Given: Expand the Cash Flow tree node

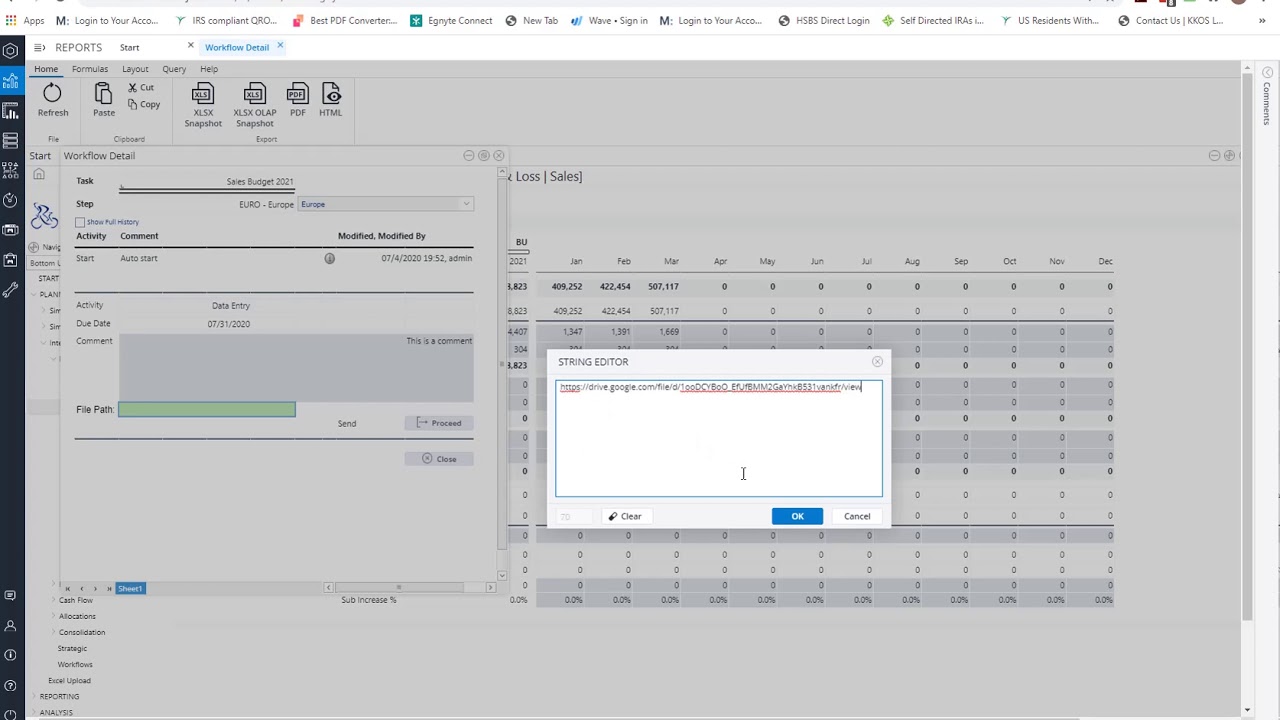Looking at the screenshot, I should pos(54,600).
